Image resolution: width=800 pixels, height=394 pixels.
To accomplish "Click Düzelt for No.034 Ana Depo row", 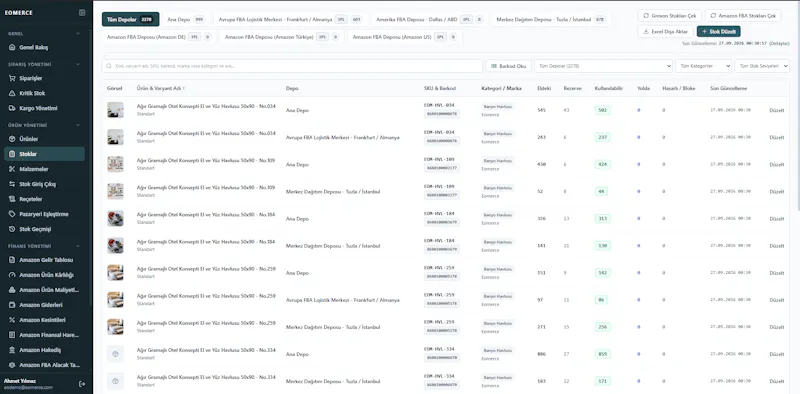I will (x=777, y=110).
